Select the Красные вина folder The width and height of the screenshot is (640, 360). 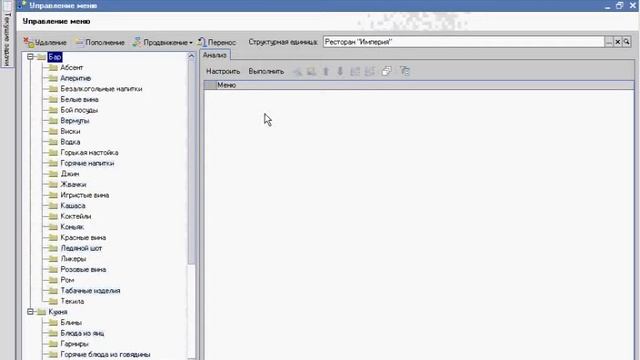click(x=83, y=238)
